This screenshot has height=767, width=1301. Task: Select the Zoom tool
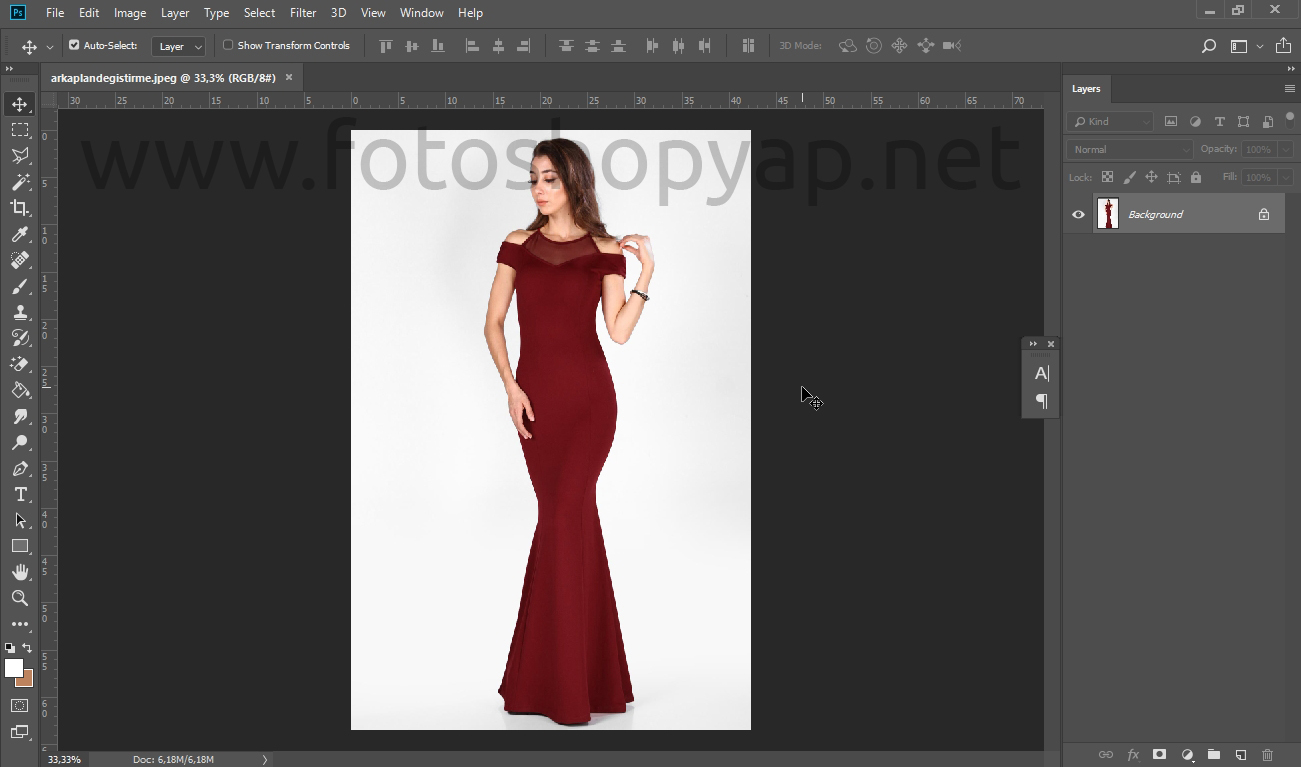[19, 598]
